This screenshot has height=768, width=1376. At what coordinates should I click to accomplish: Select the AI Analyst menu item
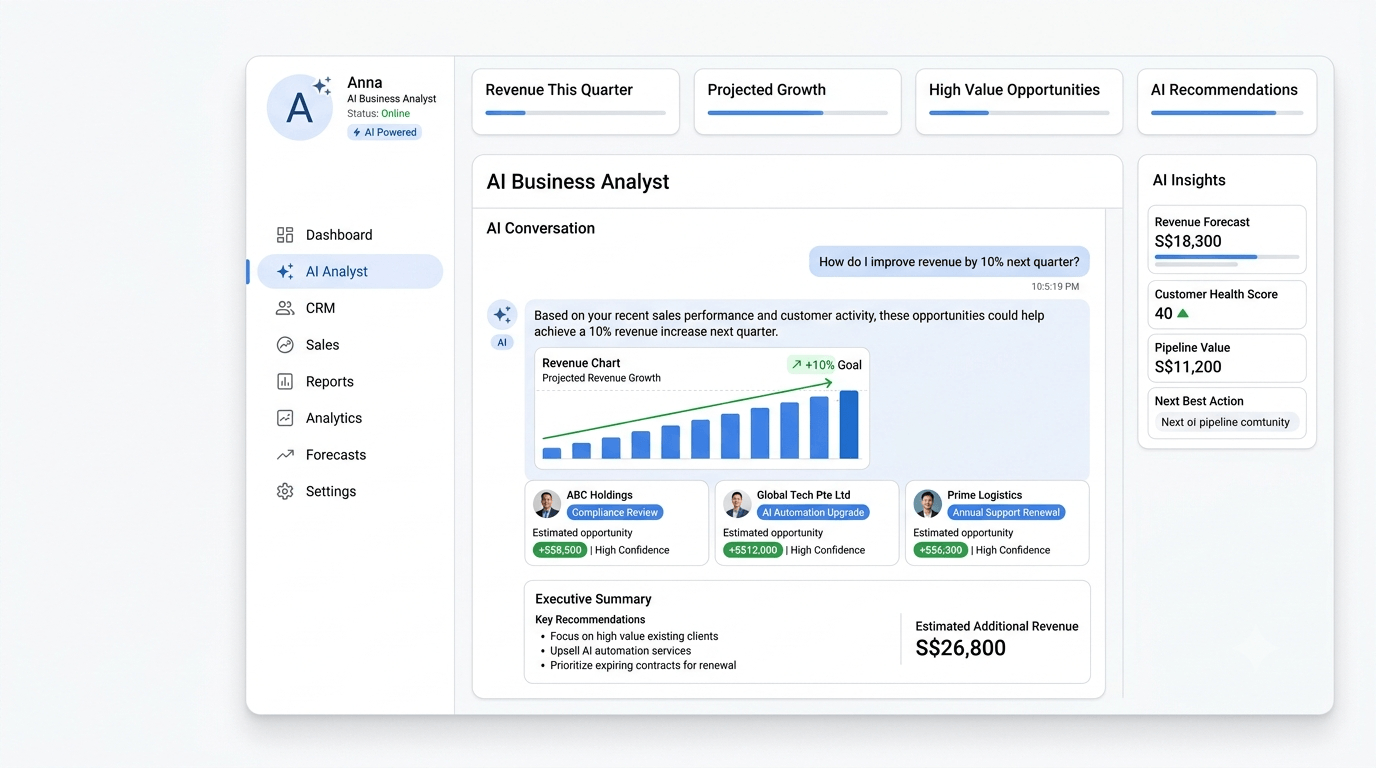(x=350, y=272)
